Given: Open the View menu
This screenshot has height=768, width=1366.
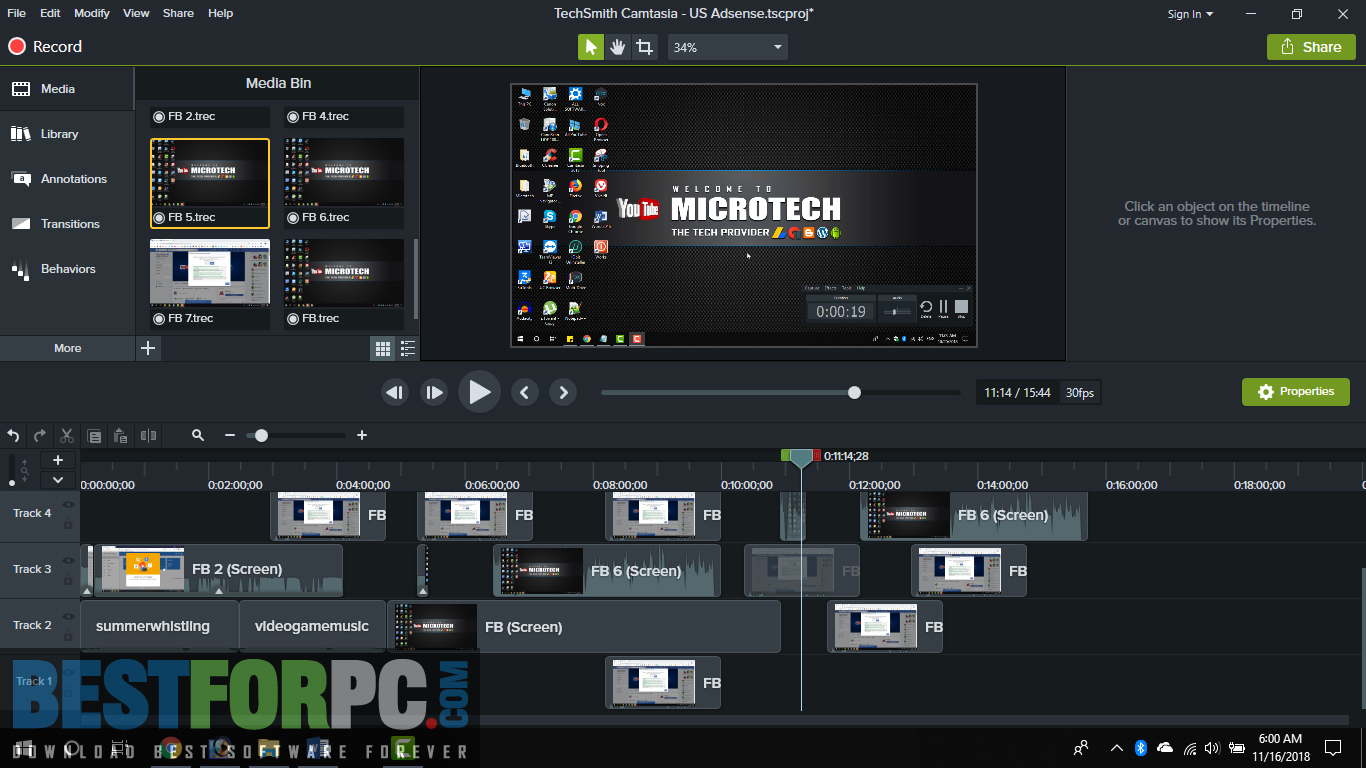Looking at the screenshot, I should 136,13.
